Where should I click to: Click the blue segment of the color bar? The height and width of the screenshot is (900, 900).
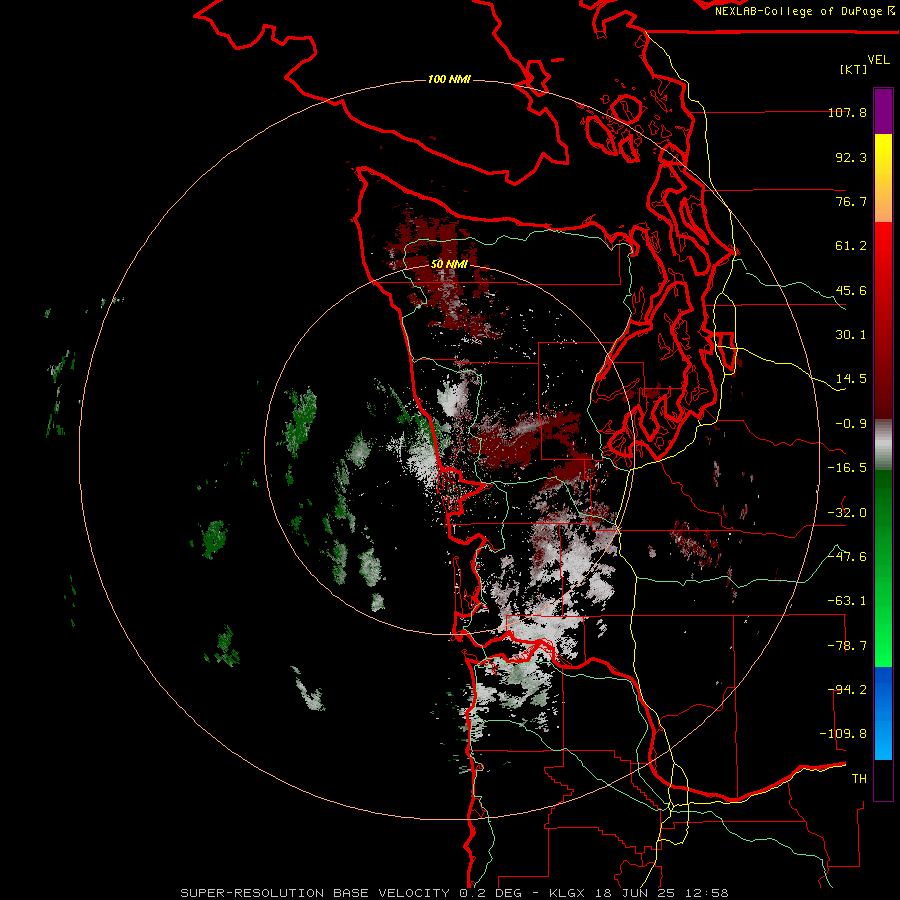click(883, 713)
